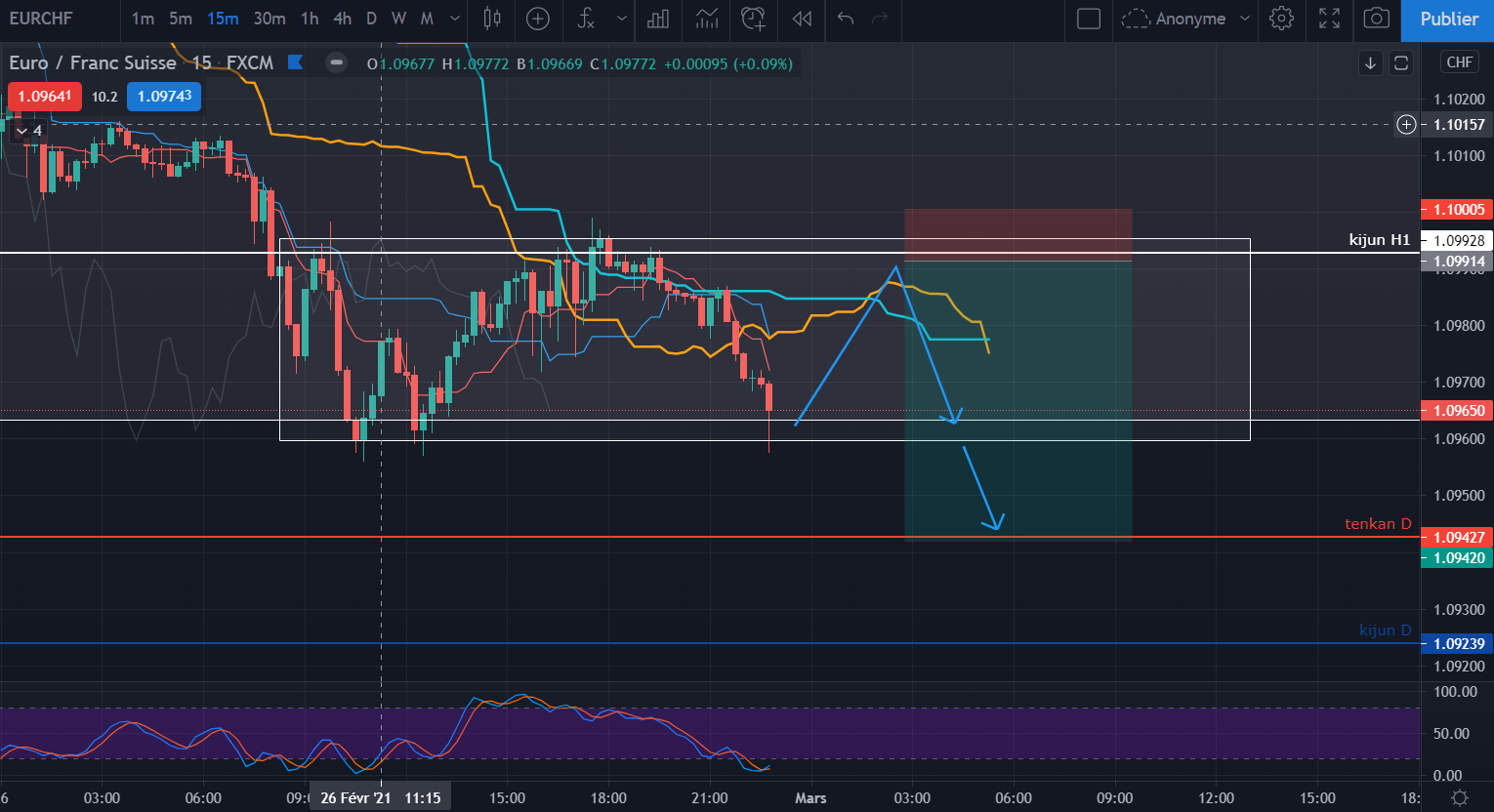Switch to the 30m timeframe

(270, 19)
